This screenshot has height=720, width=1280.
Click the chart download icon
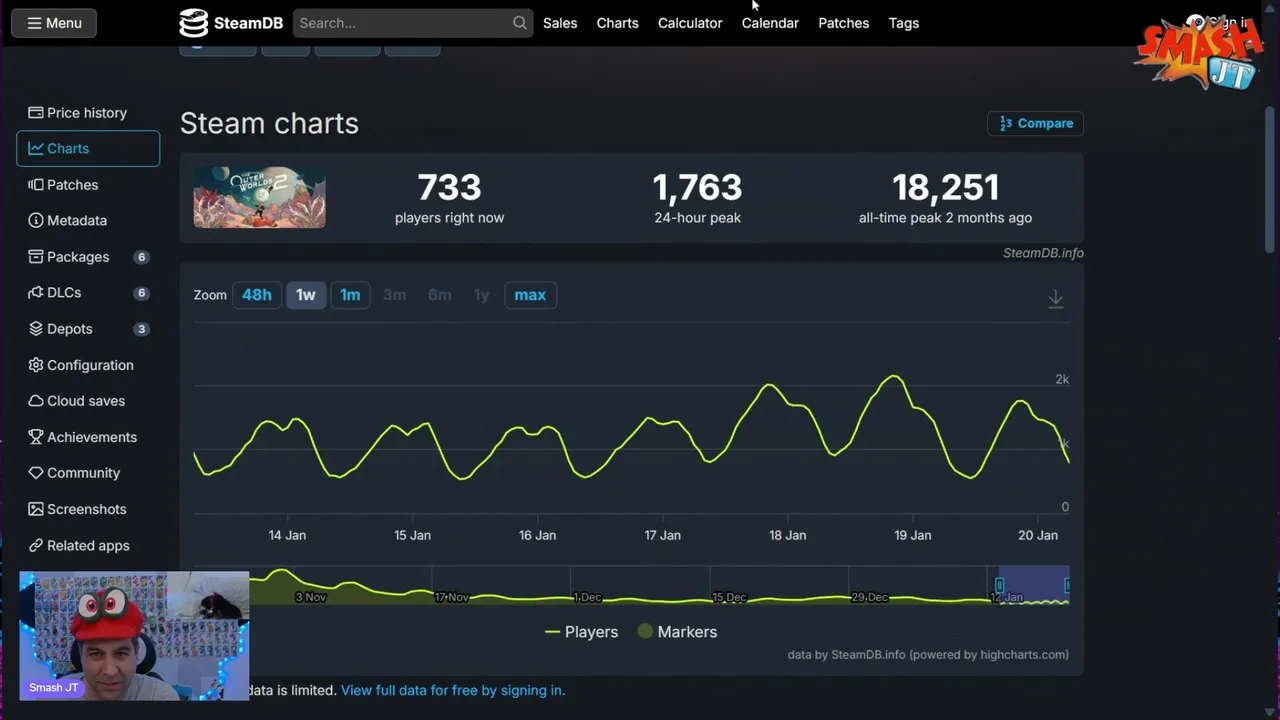[x=1055, y=298]
